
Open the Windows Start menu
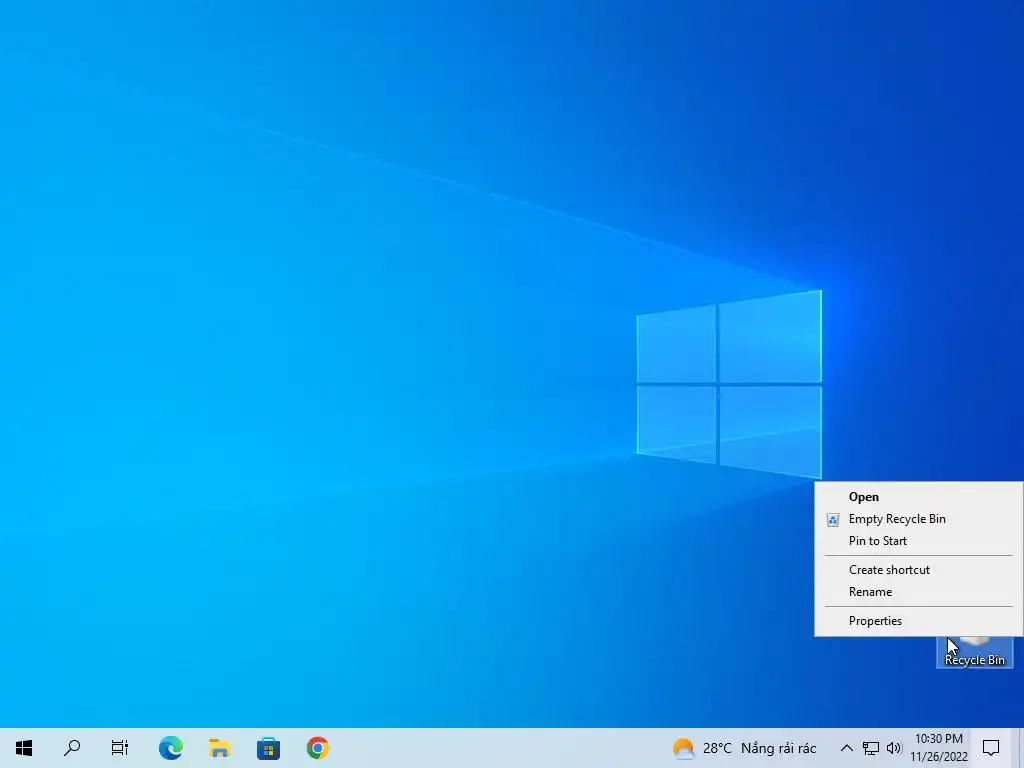pos(24,748)
